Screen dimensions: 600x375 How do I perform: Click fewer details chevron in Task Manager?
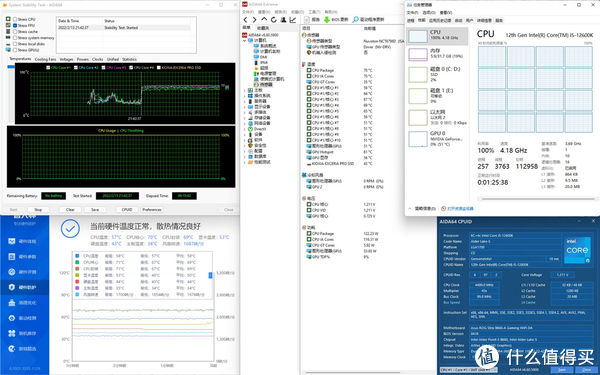click(x=410, y=209)
